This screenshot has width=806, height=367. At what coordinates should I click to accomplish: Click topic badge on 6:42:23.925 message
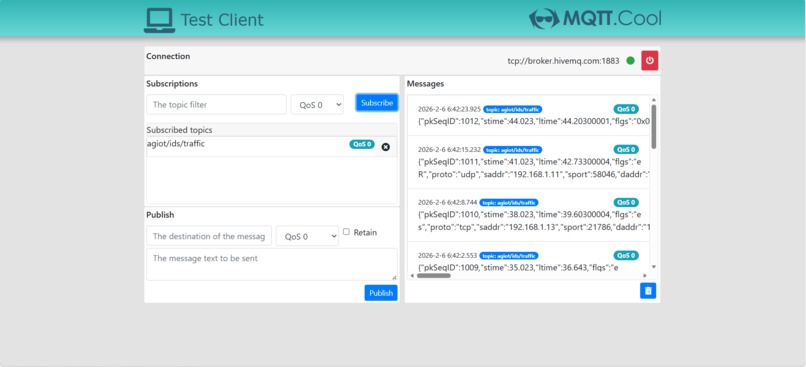512,109
